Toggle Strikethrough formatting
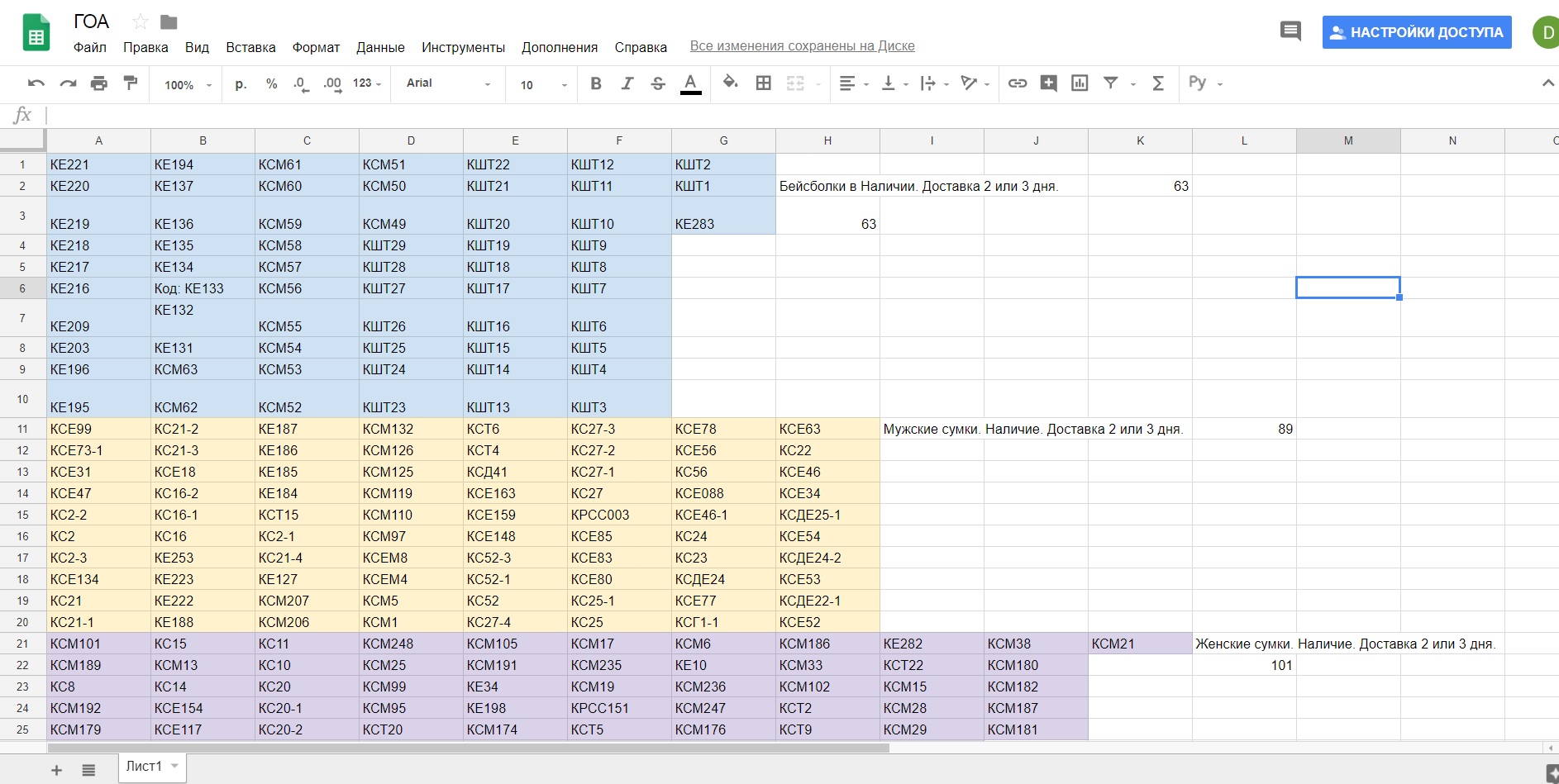This screenshot has width=1559, height=784. [x=658, y=83]
